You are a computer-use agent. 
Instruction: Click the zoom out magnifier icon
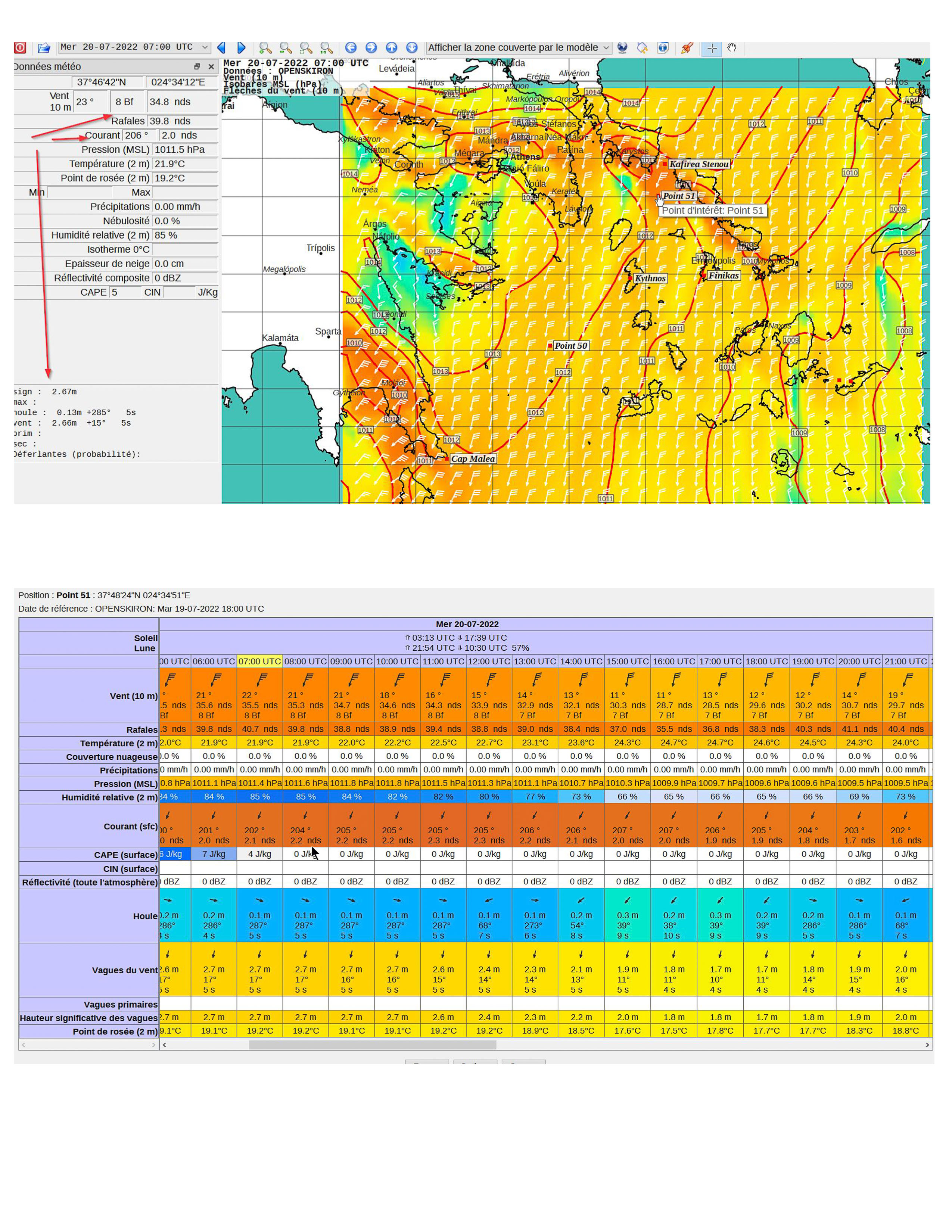click(285, 48)
